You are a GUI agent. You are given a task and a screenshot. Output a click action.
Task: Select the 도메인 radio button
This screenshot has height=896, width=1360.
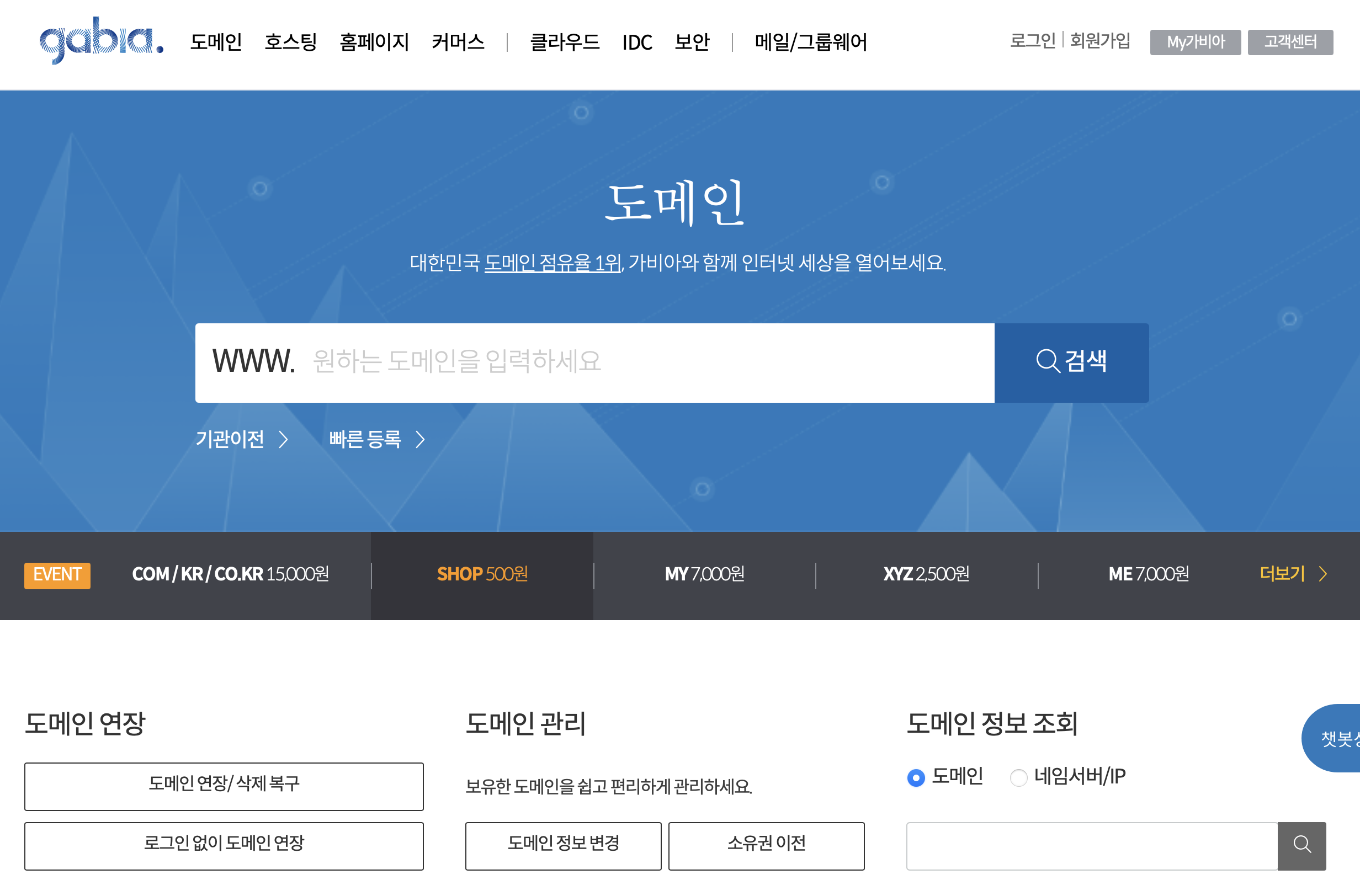tap(916, 777)
